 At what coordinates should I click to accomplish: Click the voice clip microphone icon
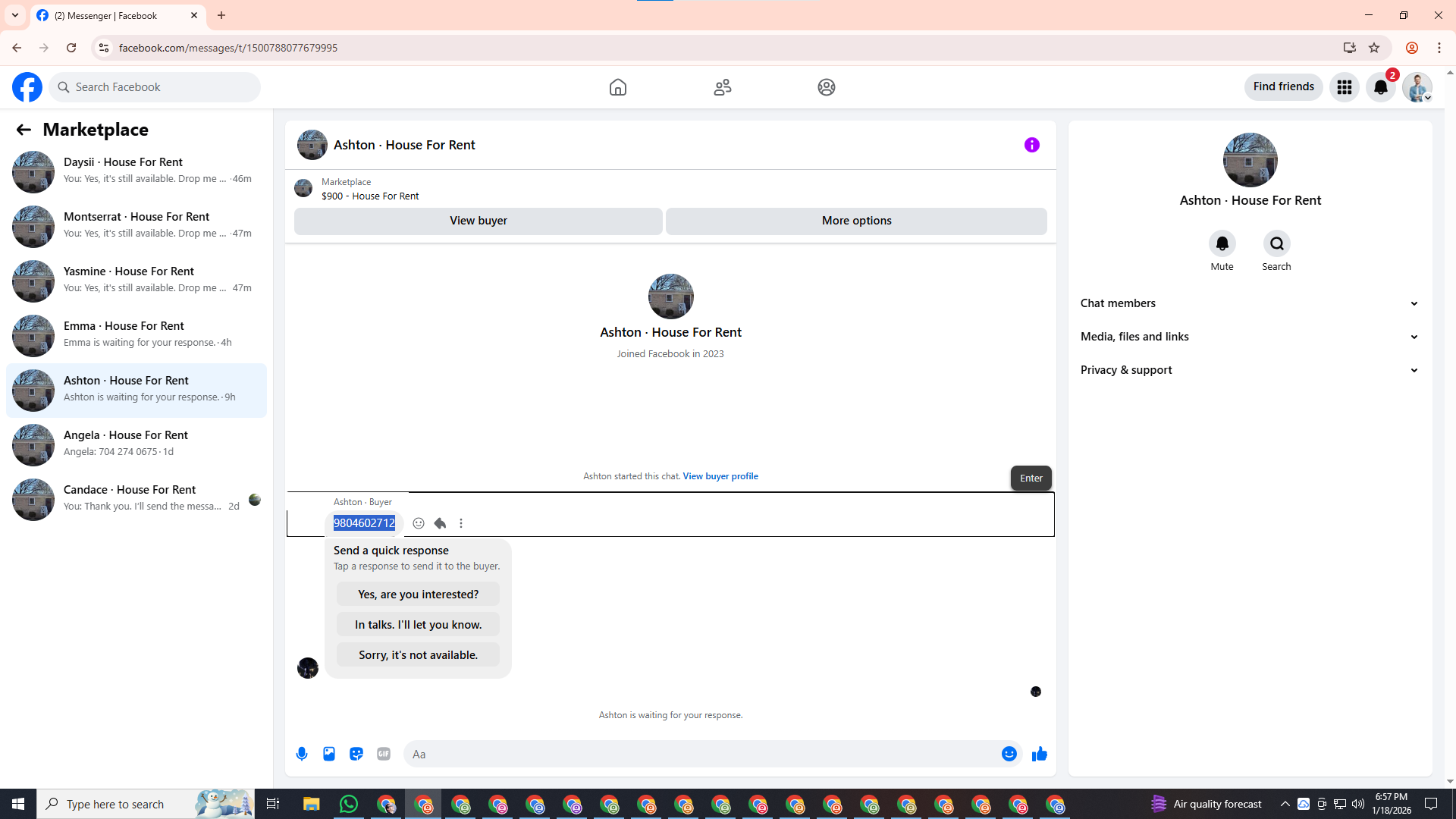click(x=302, y=754)
